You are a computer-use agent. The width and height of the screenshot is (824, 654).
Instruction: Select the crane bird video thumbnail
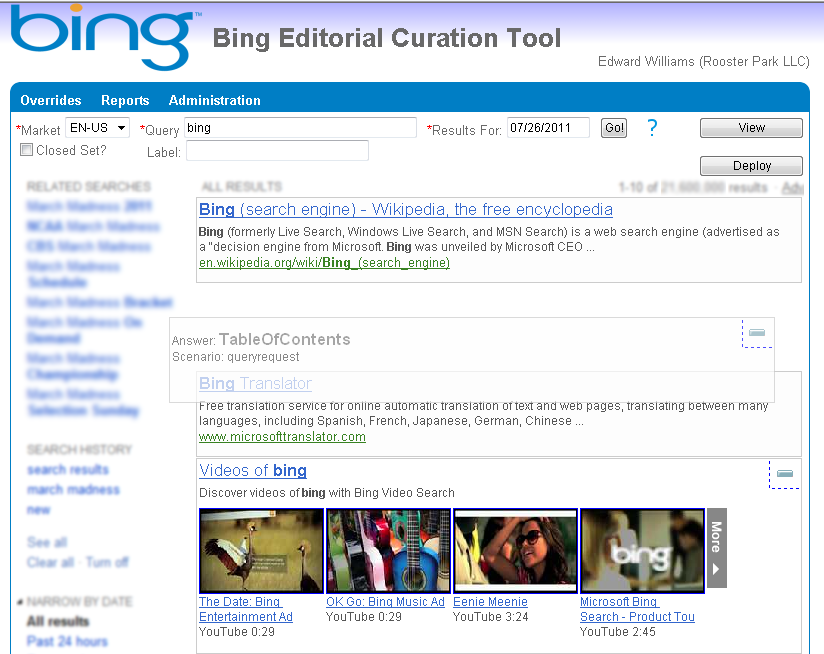click(x=261, y=551)
